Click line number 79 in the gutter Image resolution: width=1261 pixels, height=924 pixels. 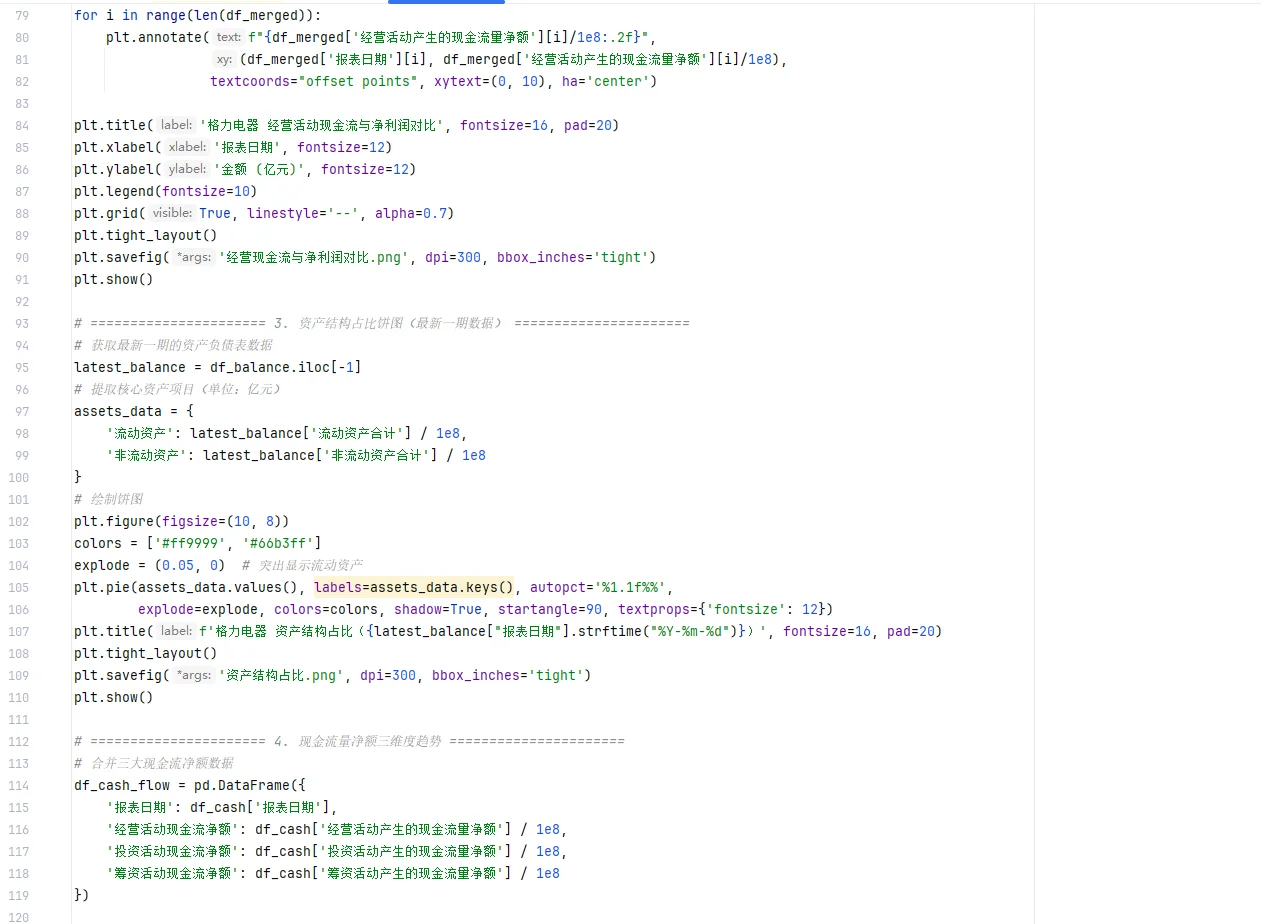[21, 16]
